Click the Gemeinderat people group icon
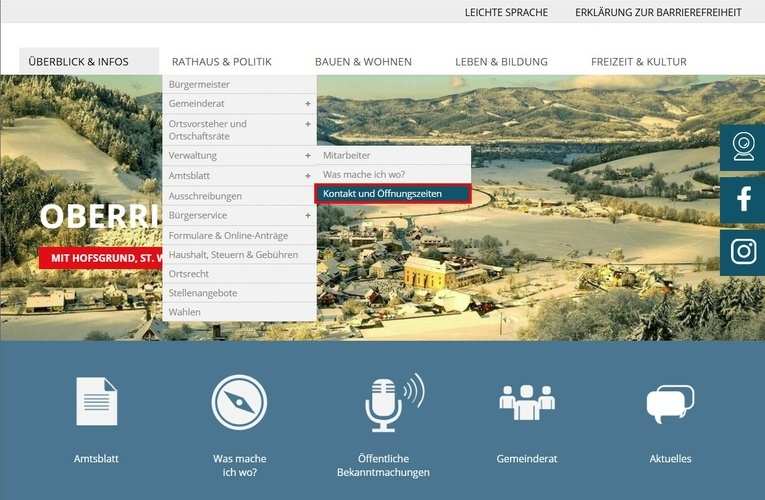 coord(526,402)
